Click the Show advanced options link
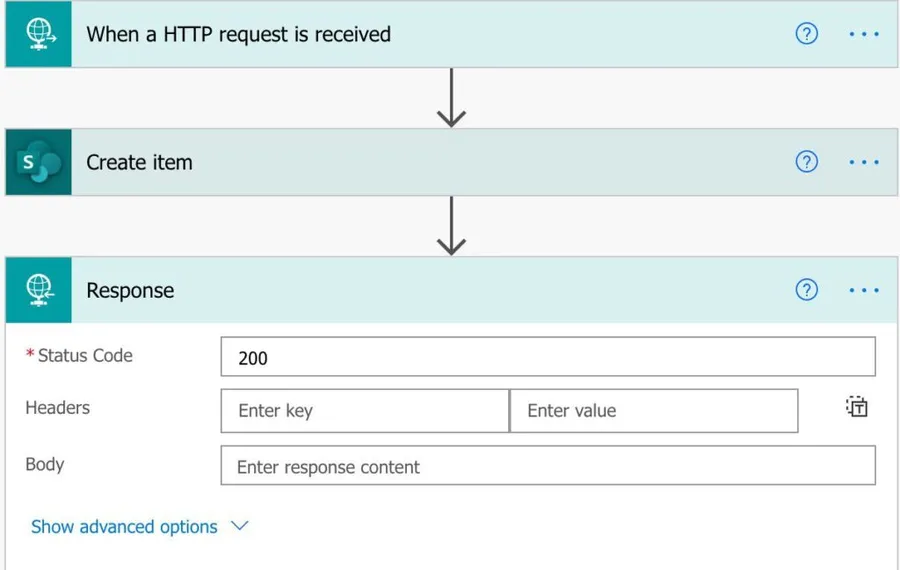Screen dimensions: 900x570 124,527
